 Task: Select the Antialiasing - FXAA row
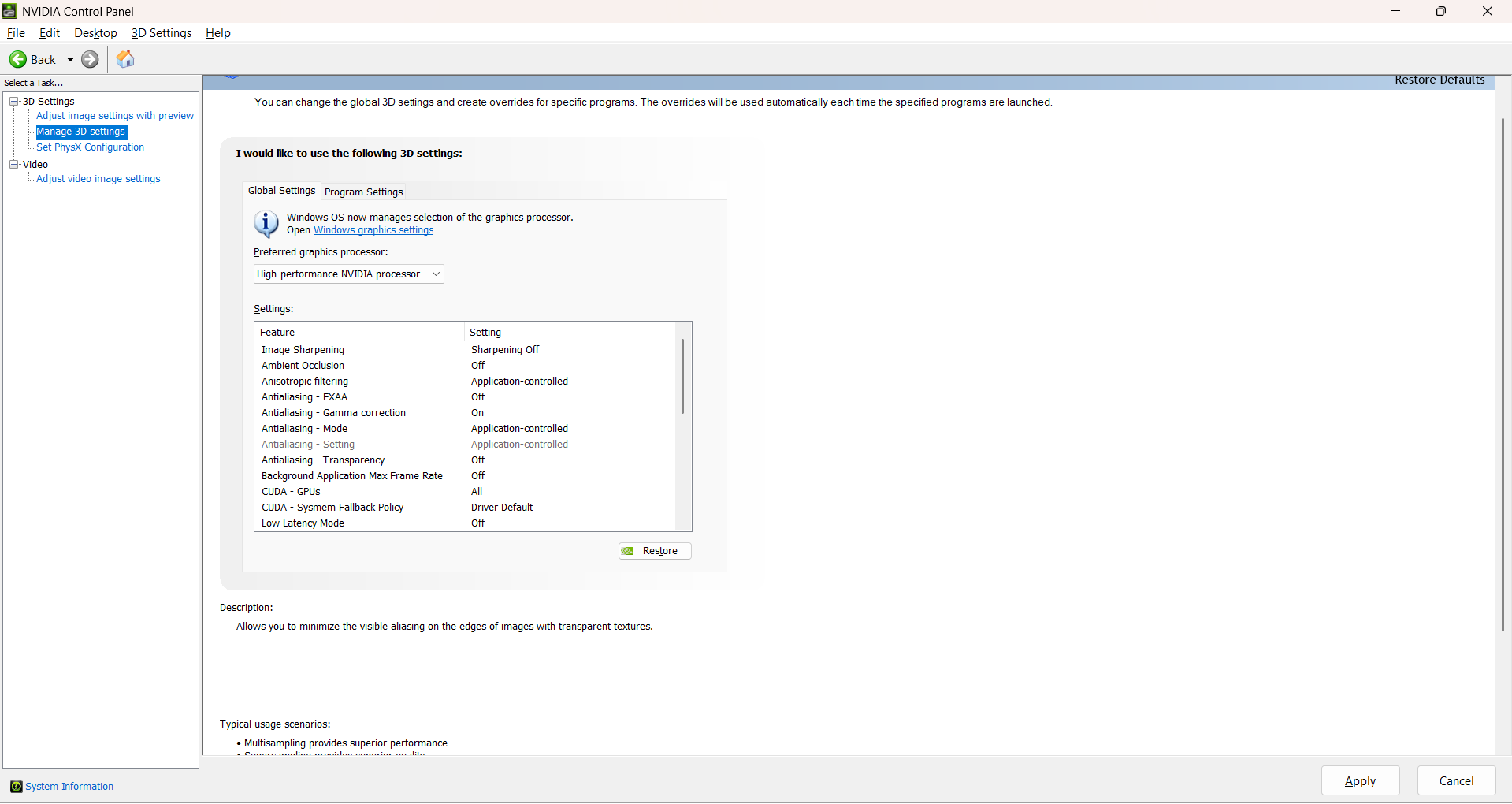coord(465,397)
